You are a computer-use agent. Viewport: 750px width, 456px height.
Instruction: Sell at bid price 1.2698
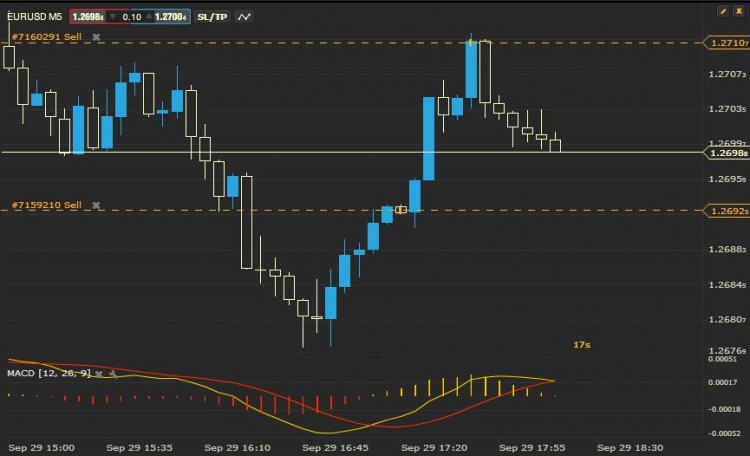pos(88,17)
